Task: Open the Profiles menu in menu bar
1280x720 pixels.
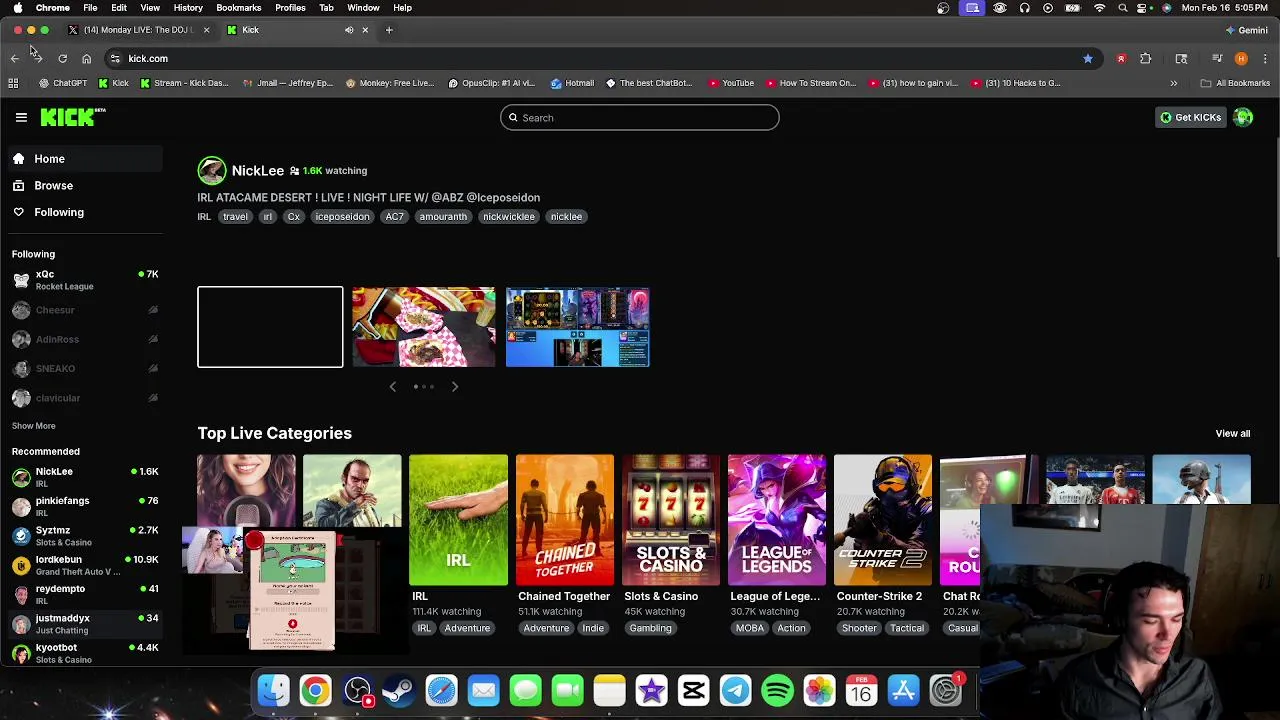Action: pyautogui.click(x=290, y=8)
